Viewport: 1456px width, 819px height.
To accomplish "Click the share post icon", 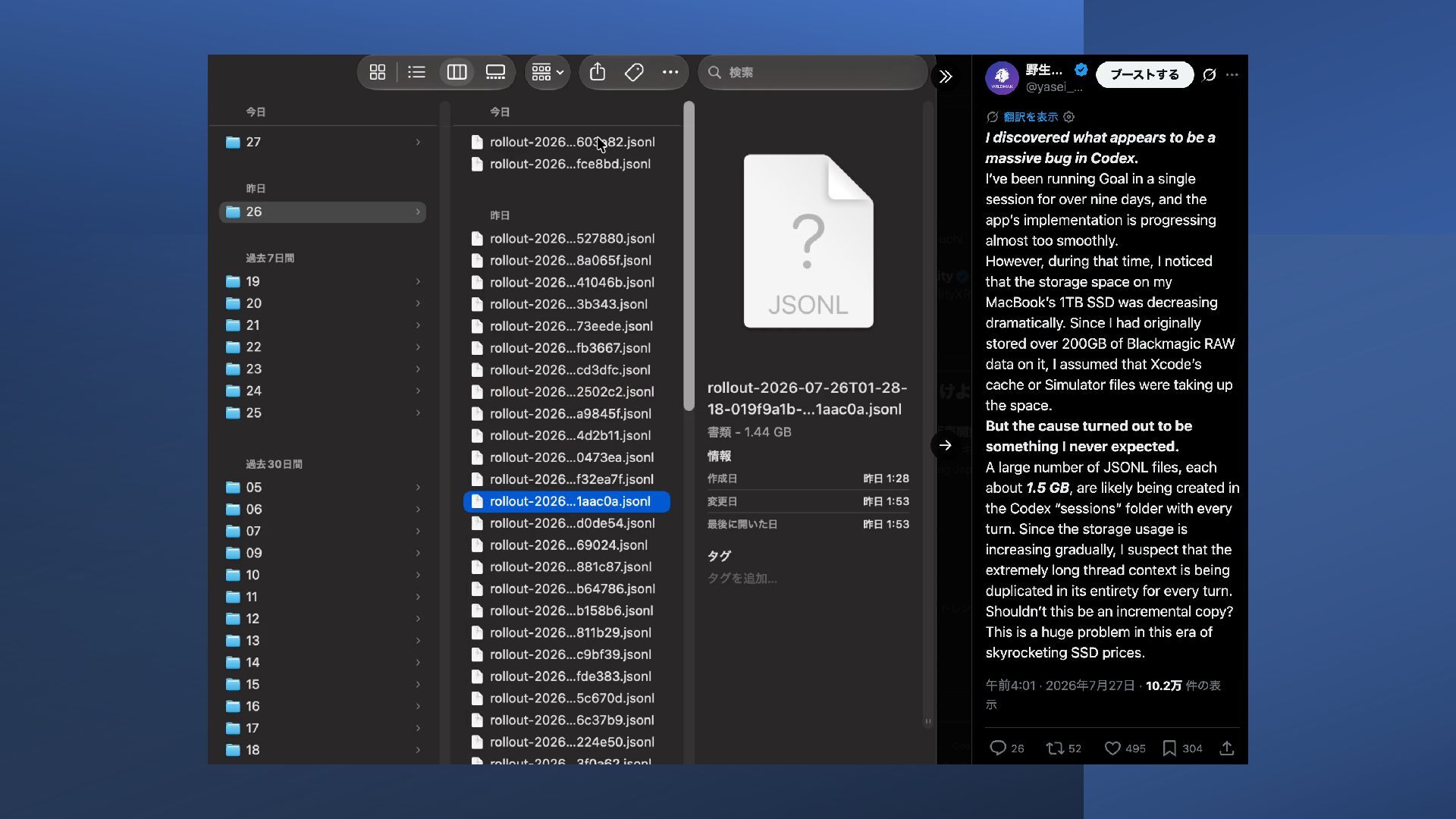I will pos(1227,748).
